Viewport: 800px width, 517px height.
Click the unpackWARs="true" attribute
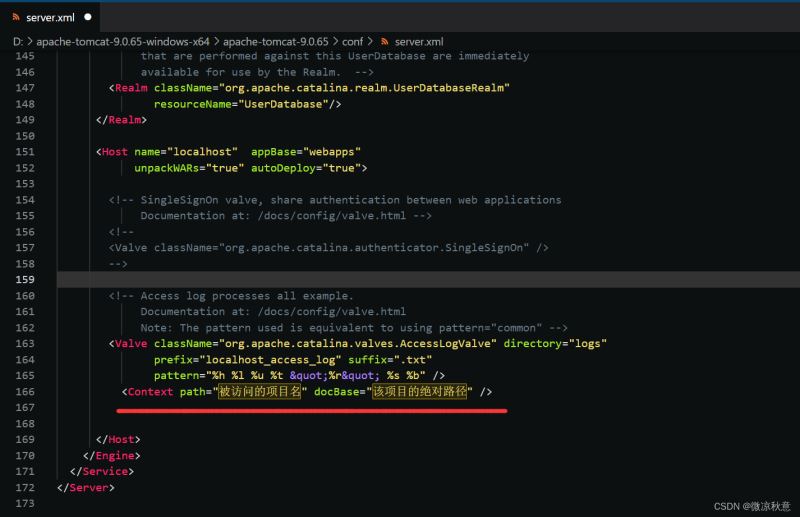[189, 168]
